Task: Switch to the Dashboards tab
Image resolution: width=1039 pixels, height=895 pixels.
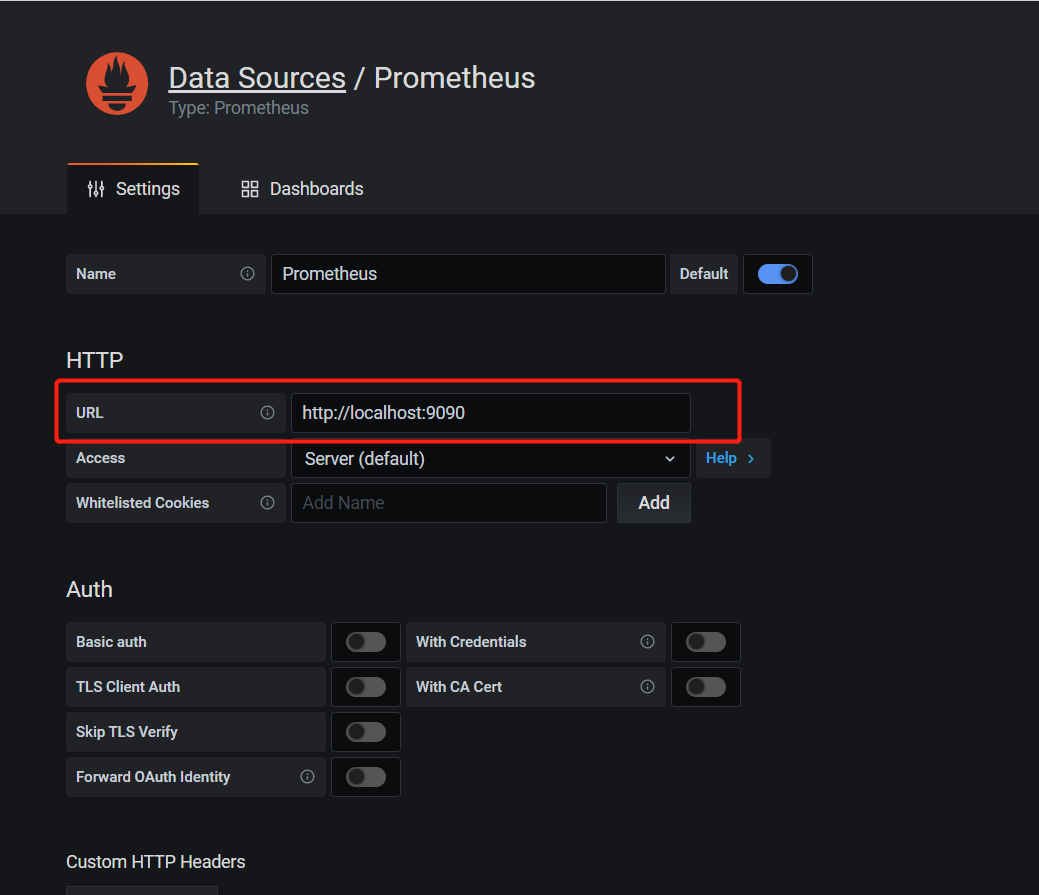Action: [x=302, y=189]
